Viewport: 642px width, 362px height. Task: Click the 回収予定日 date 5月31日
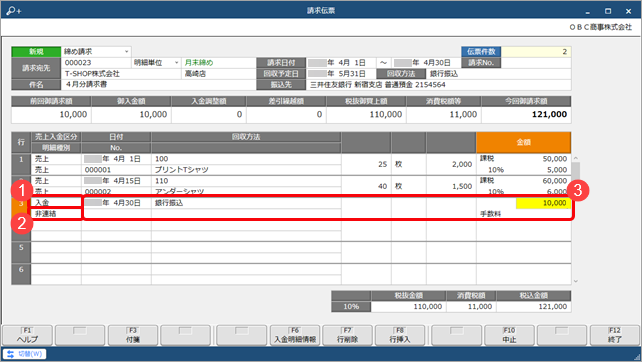341,74
